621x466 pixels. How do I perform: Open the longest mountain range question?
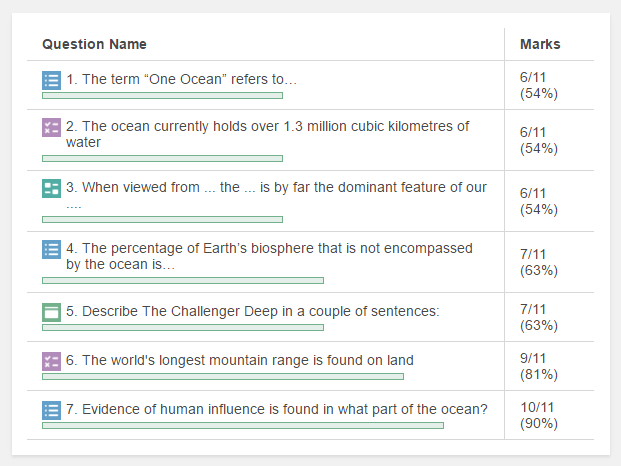pos(240,360)
